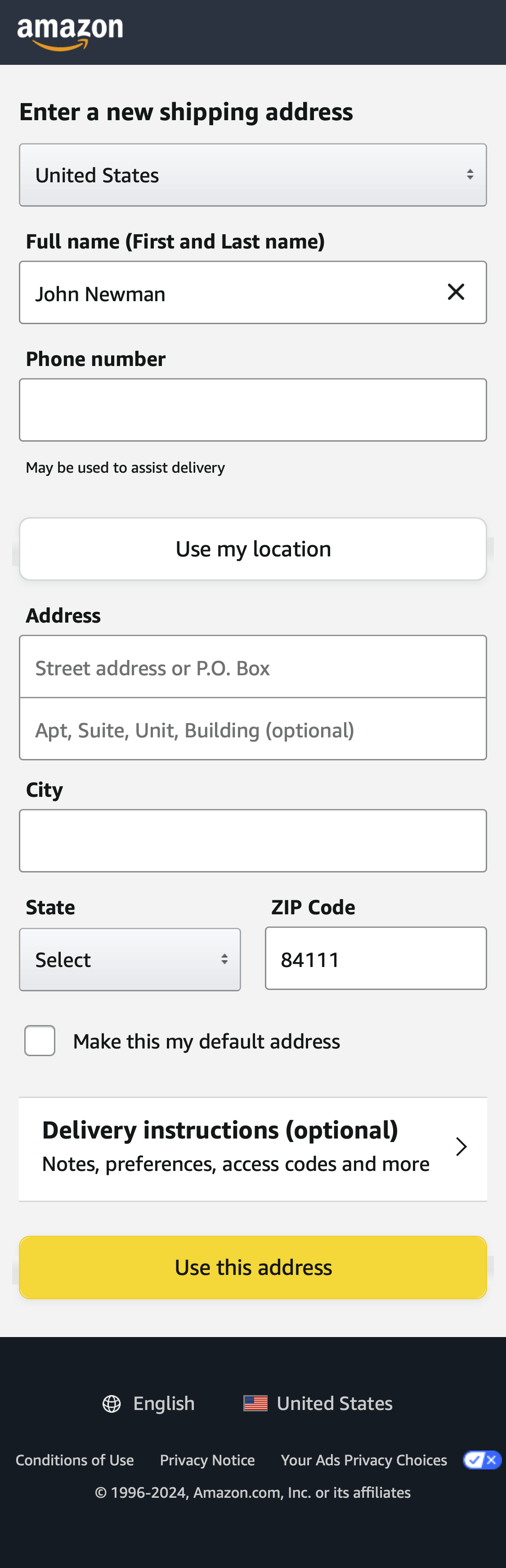Select the United States region option
Image resolution: width=506 pixels, height=1568 pixels.
coord(335,1402)
